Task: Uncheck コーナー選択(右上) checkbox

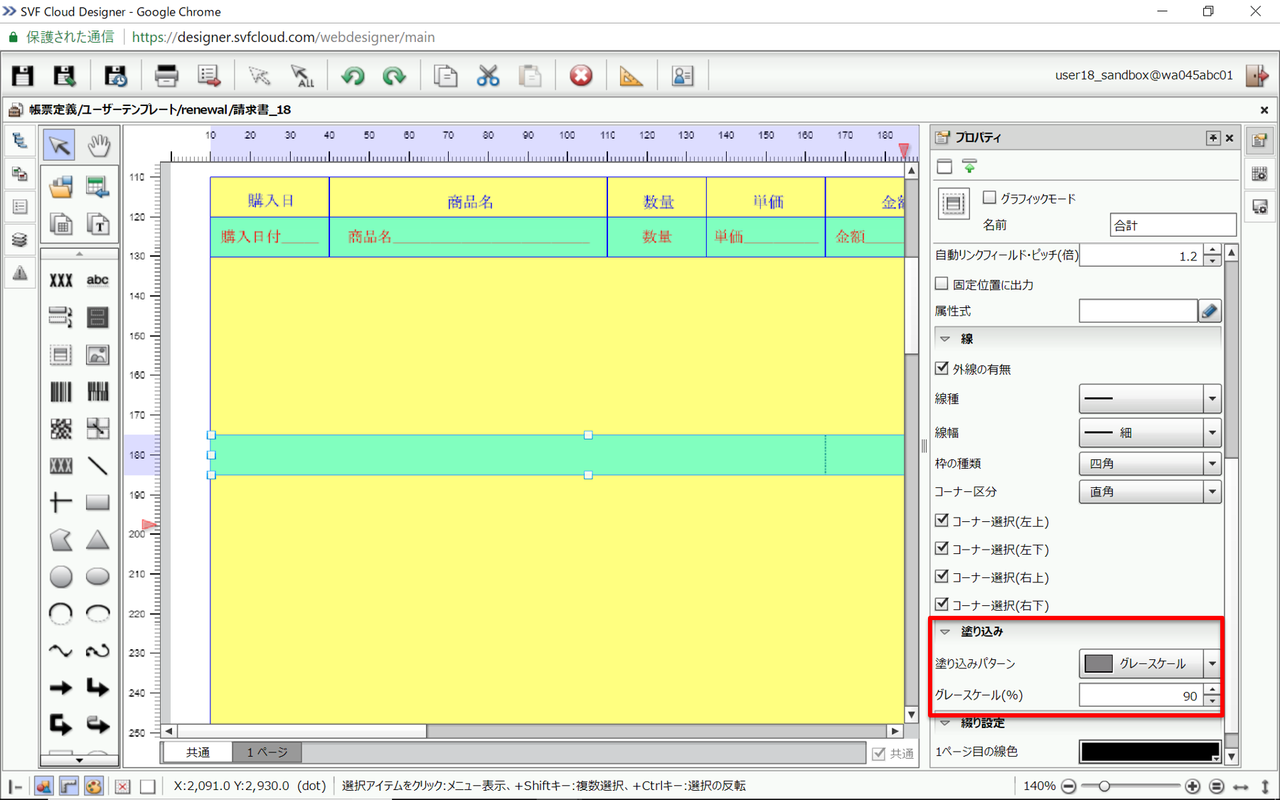Action: (941, 577)
